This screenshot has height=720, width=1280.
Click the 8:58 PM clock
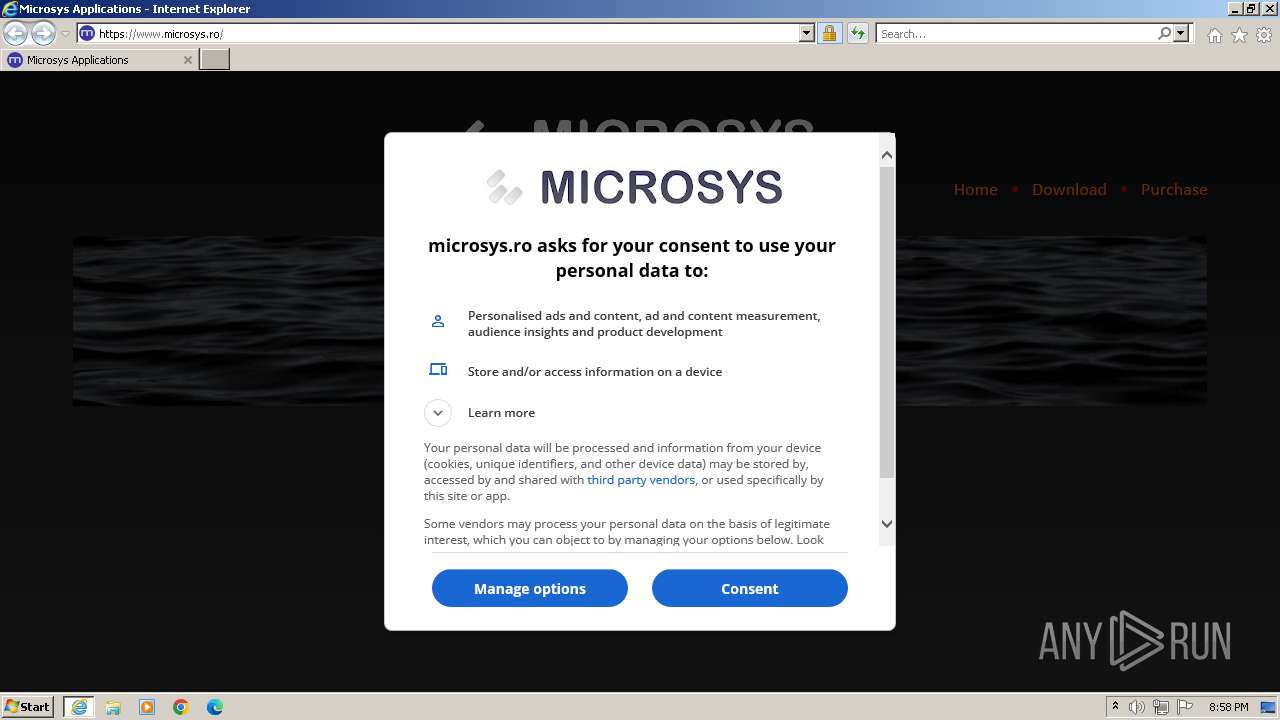pyautogui.click(x=1228, y=707)
